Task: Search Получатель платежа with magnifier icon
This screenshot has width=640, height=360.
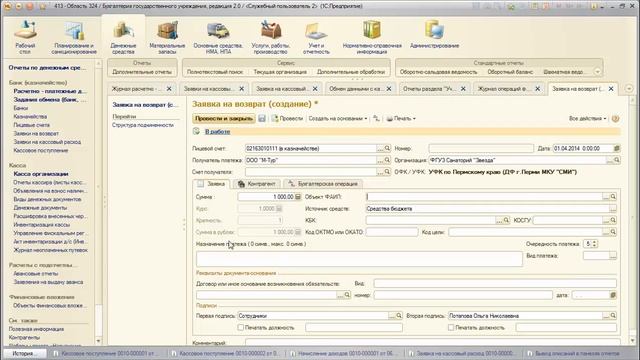Action: (387, 160)
